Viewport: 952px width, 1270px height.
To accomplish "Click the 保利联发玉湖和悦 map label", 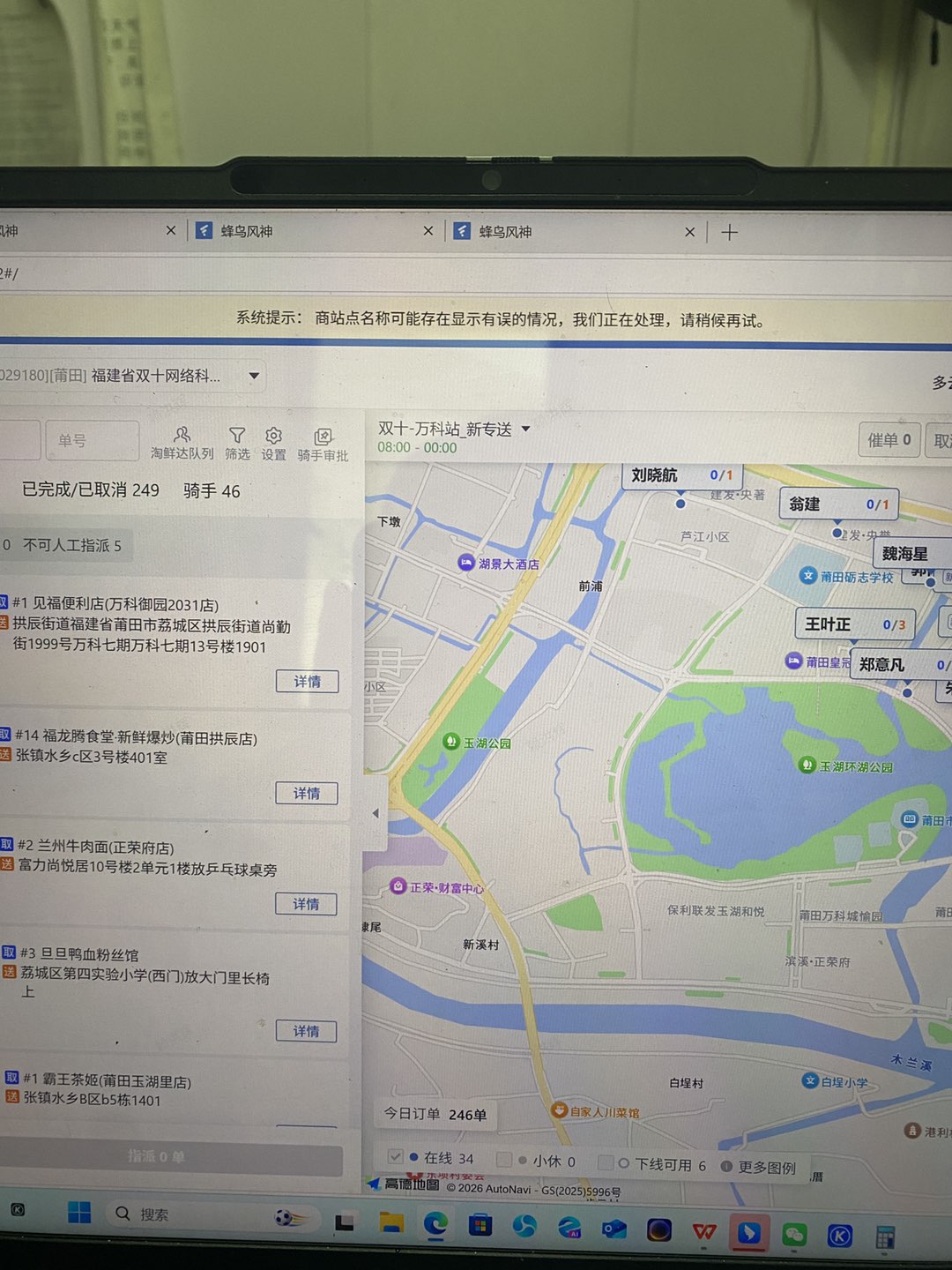I will pyautogui.click(x=716, y=910).
